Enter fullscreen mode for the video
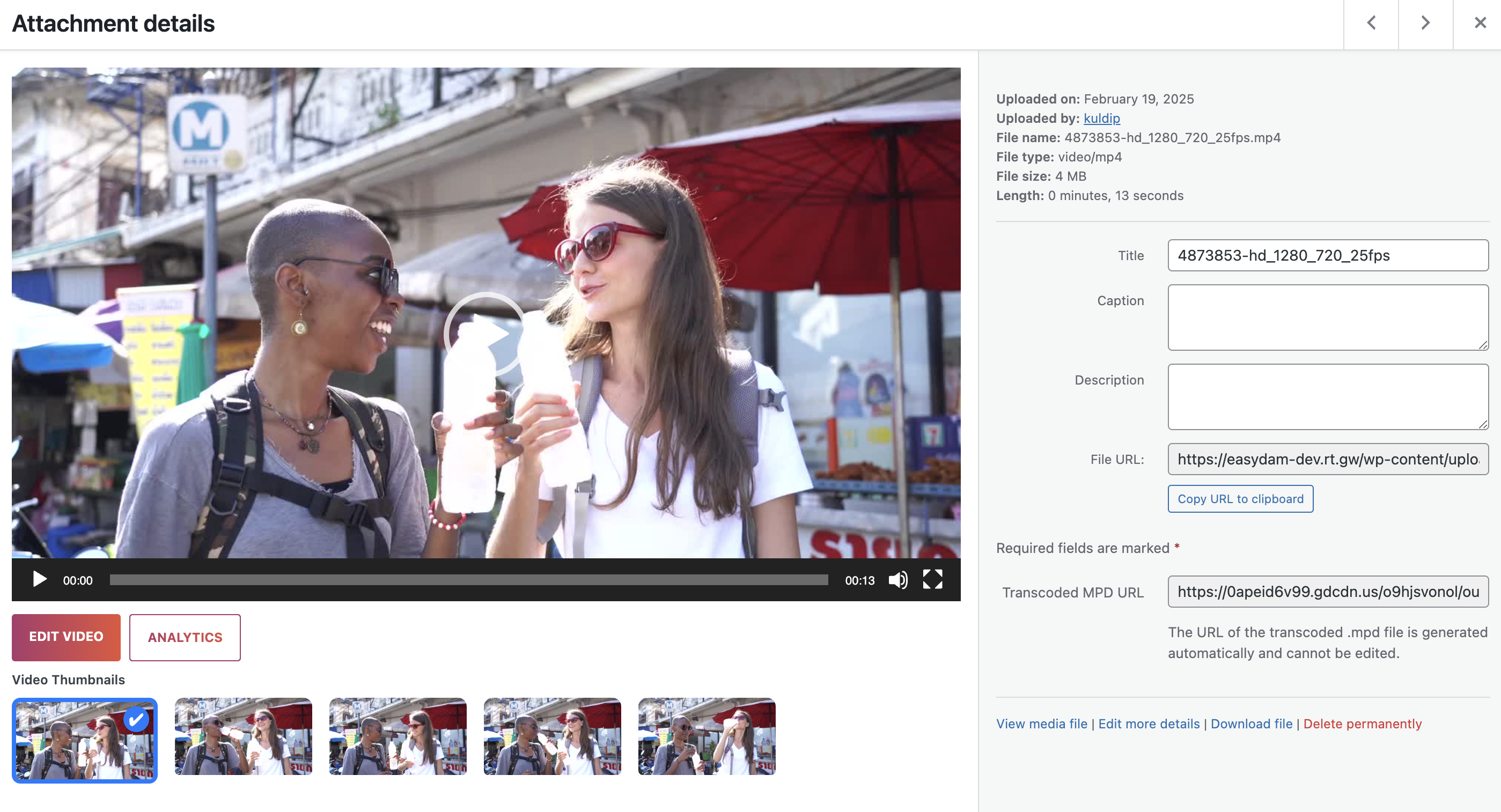The height and width of the screenshot is (812, 1501). [x=932, y=580]
